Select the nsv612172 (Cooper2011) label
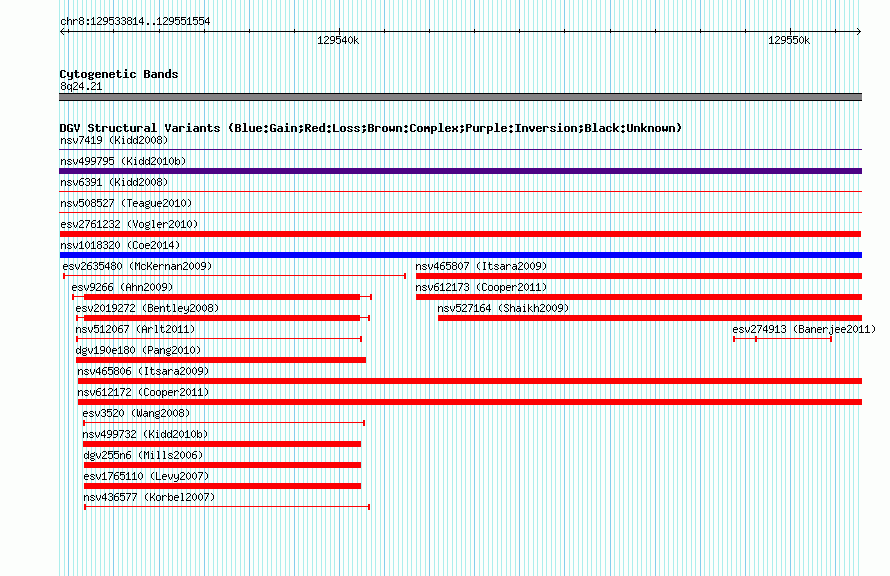890x576 pixels. click(143, 392)
